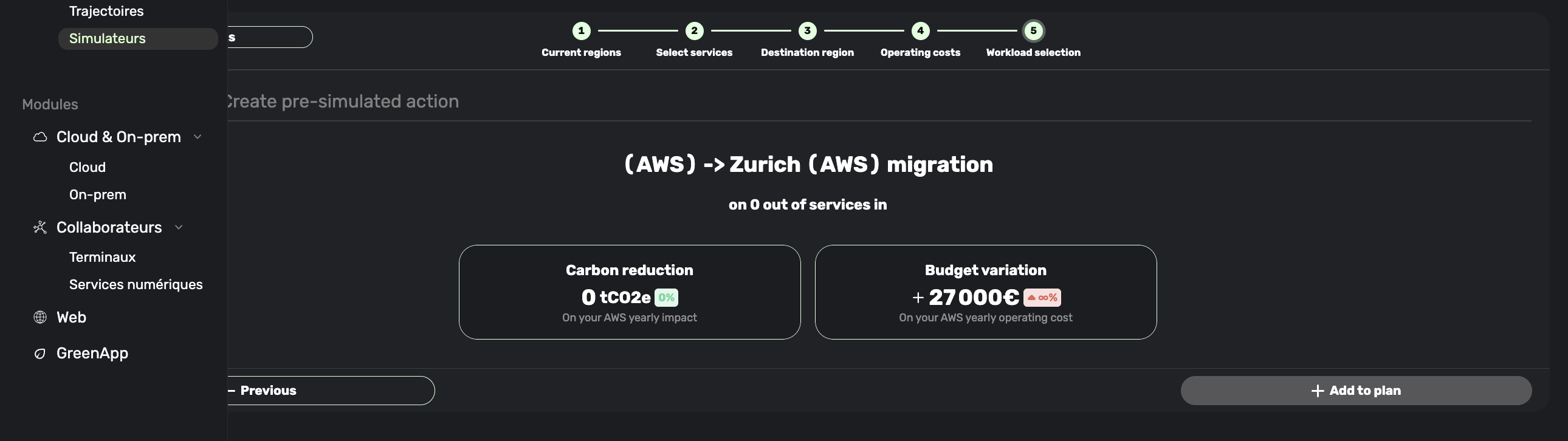
Task: Click the red infinity percent badge
Action: click(1042, 298)
